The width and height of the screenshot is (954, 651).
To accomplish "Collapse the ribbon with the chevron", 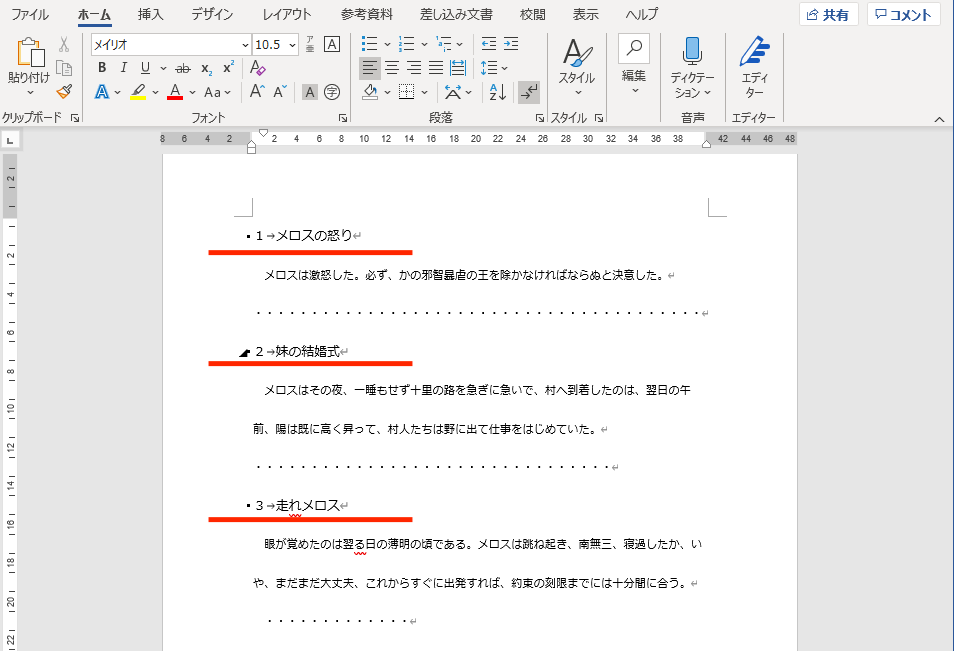I will tap(939, 119).
